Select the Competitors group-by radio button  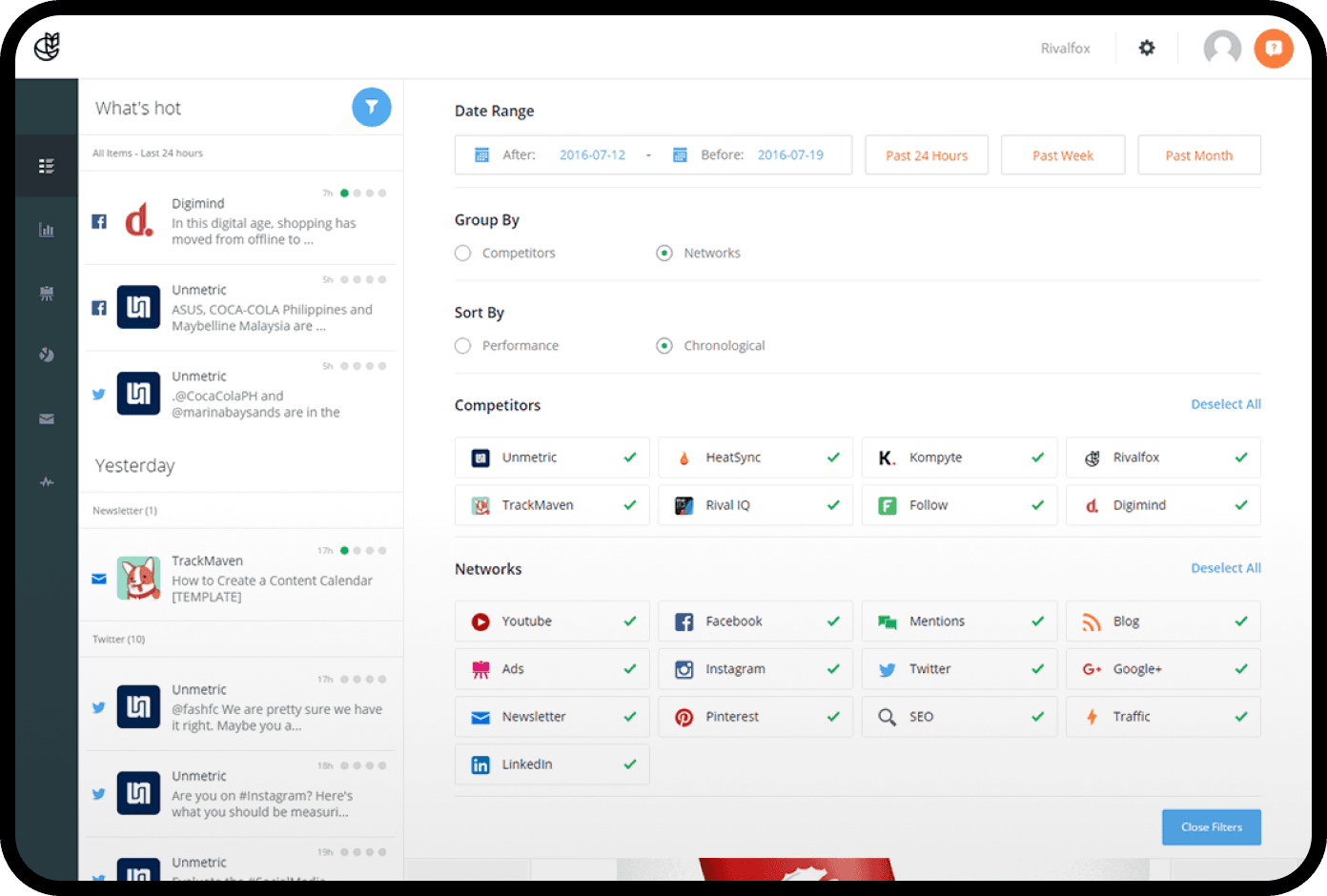point(463,253)
